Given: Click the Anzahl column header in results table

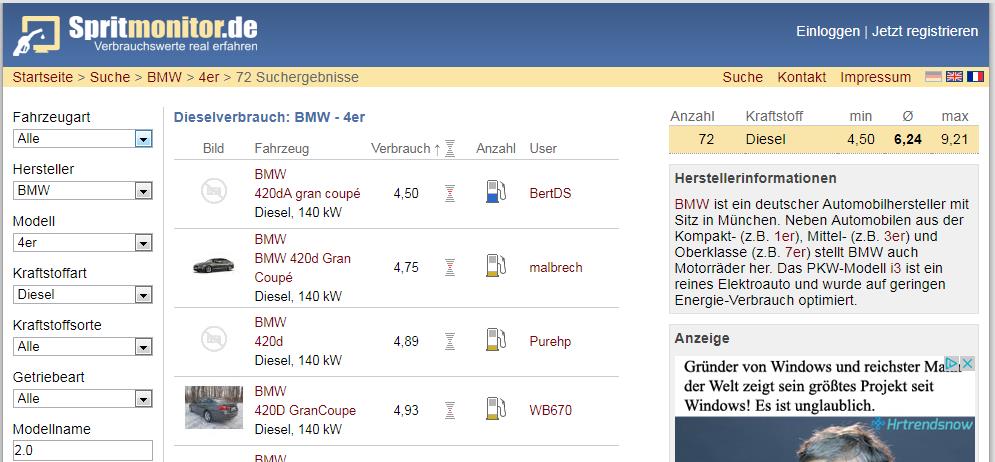Looking at the screenshot, I should pos(496,148).
